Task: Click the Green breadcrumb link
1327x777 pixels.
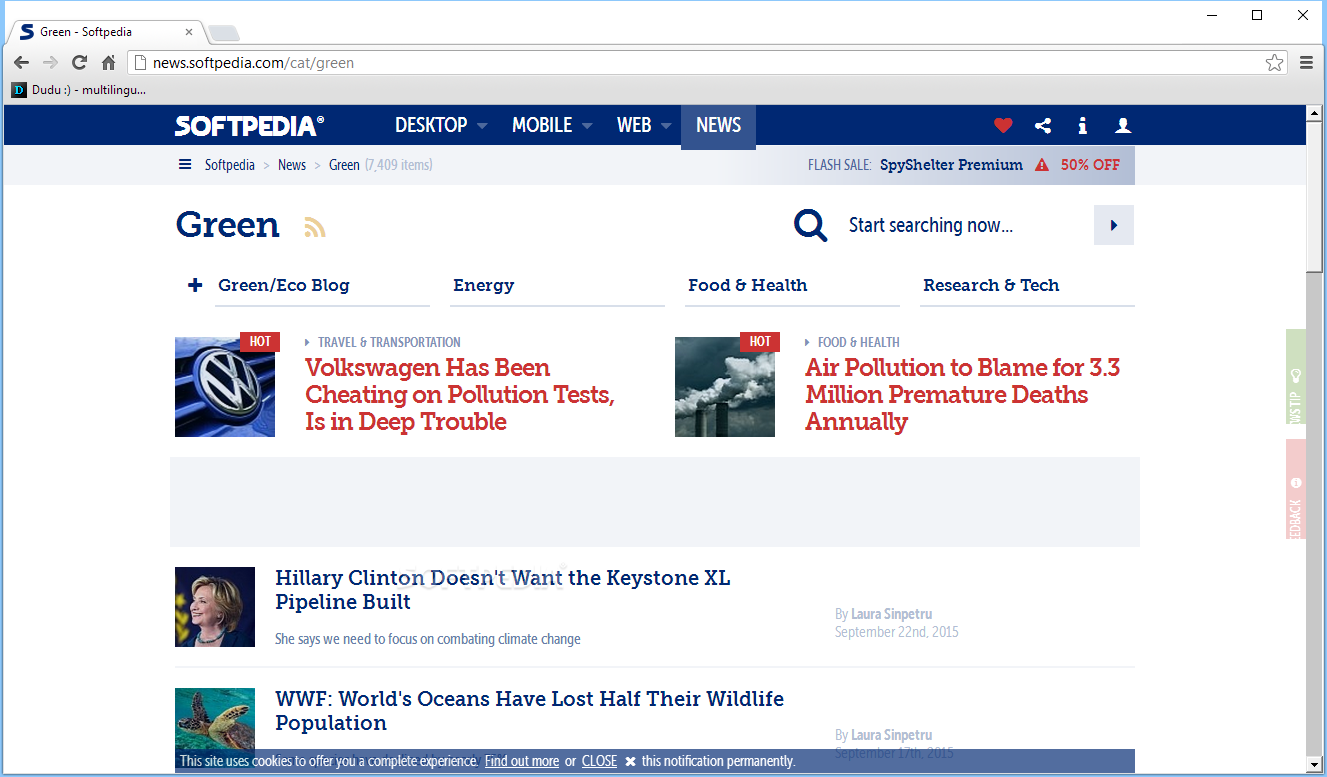Action: click(344, 165)
